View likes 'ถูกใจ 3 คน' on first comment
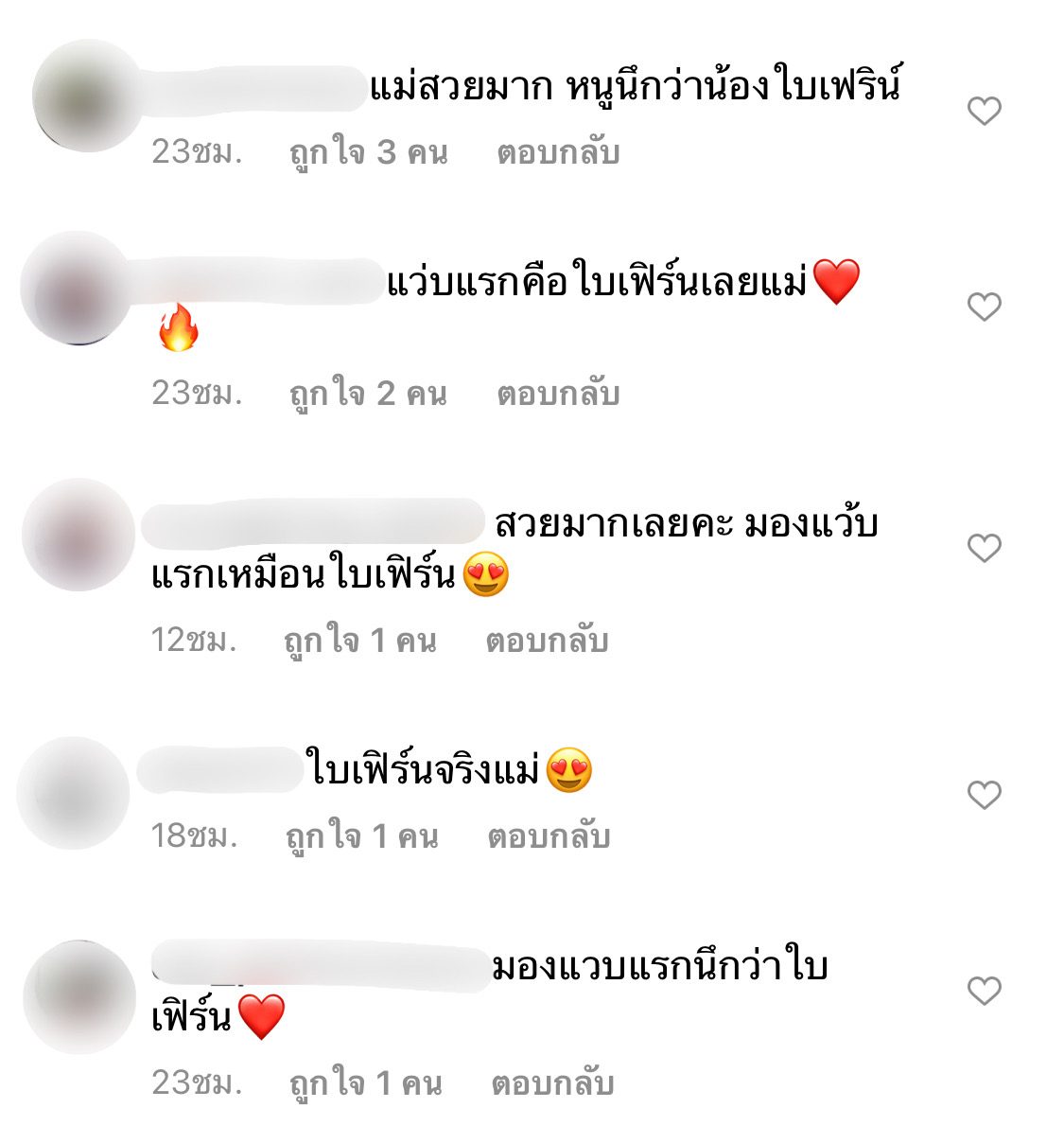This screenshot has height=1143, width=1064. tap(368, 152)
